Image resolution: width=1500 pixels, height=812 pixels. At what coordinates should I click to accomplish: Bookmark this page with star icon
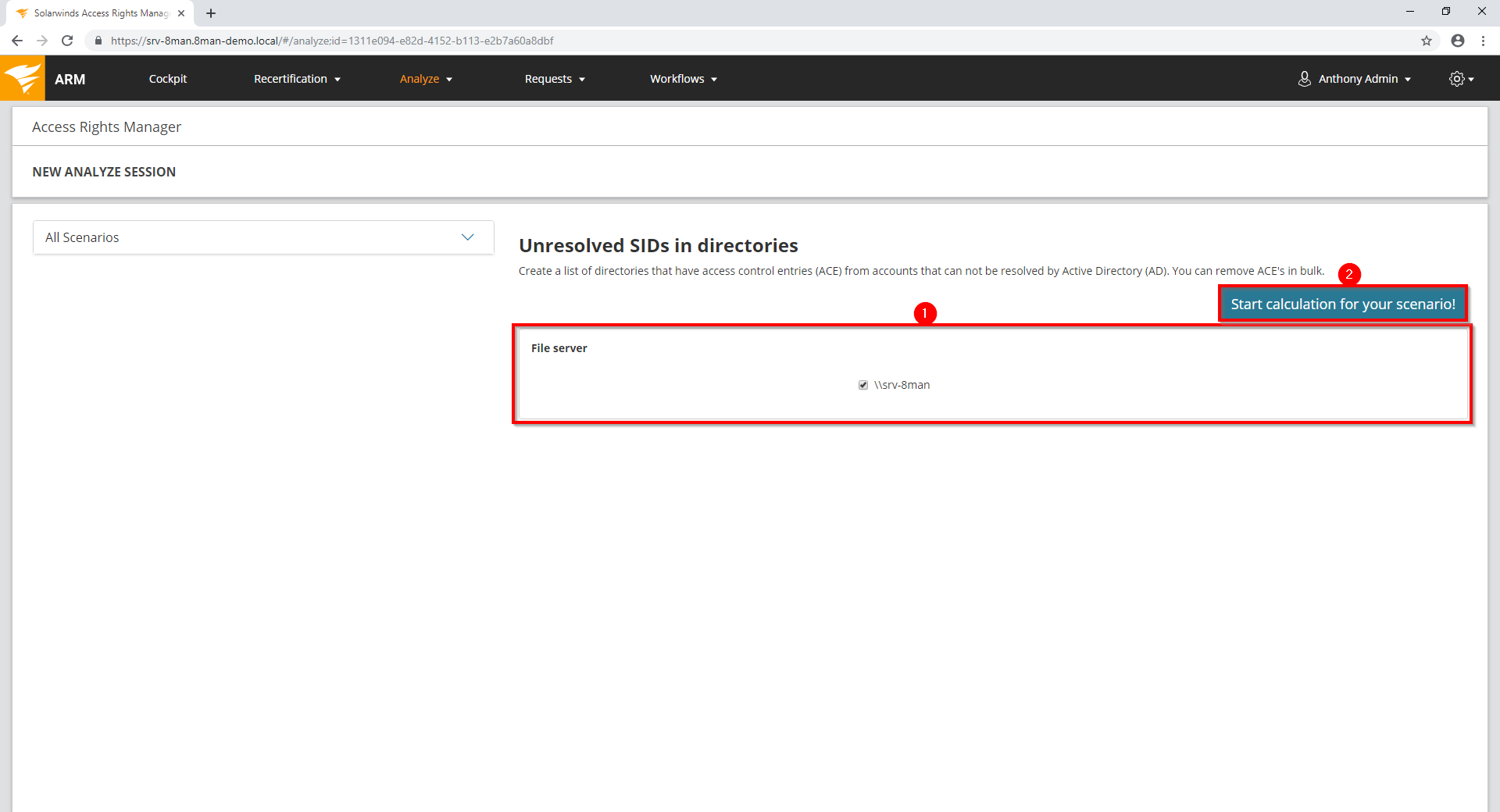(x=1426, y=41)
